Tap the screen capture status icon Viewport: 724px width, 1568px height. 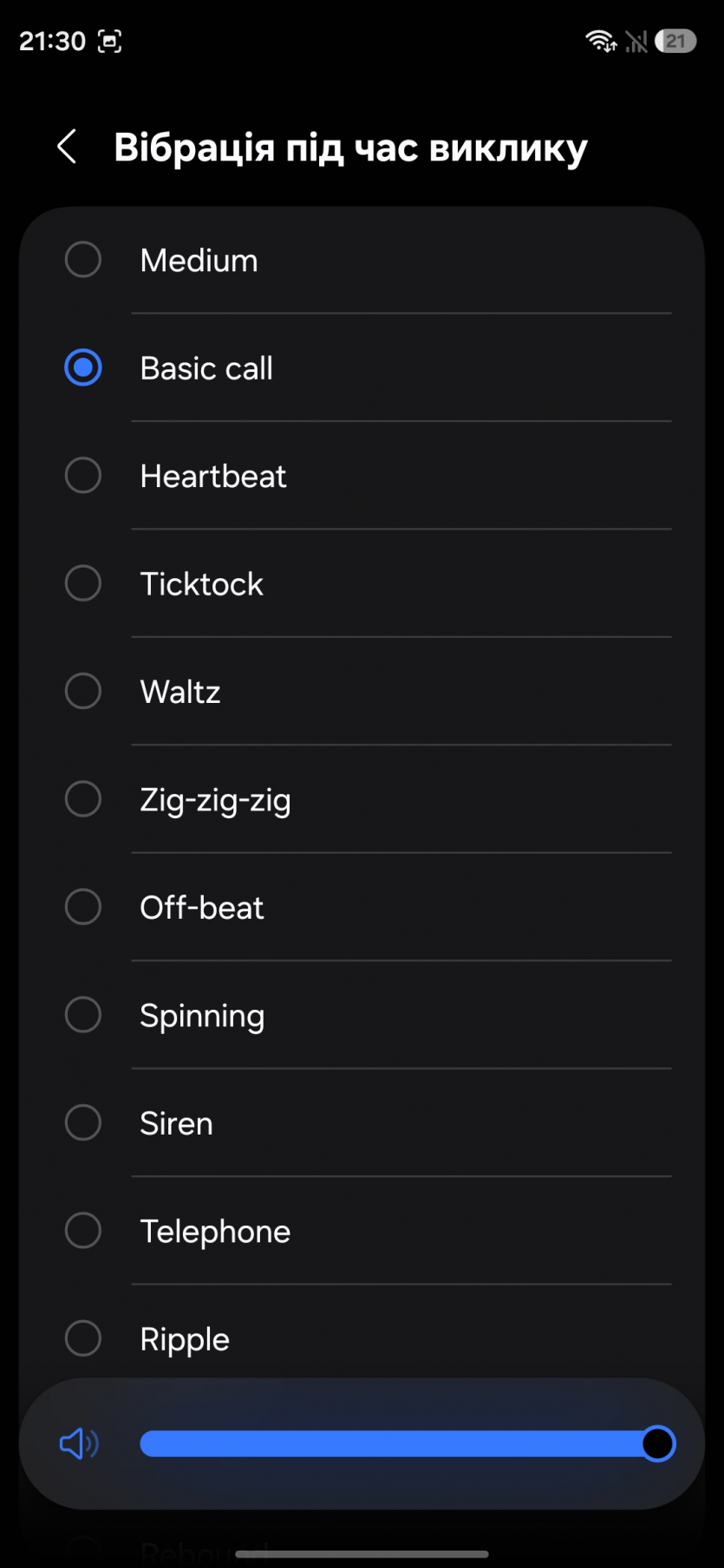pyautogui.click(x=109, y=42)
